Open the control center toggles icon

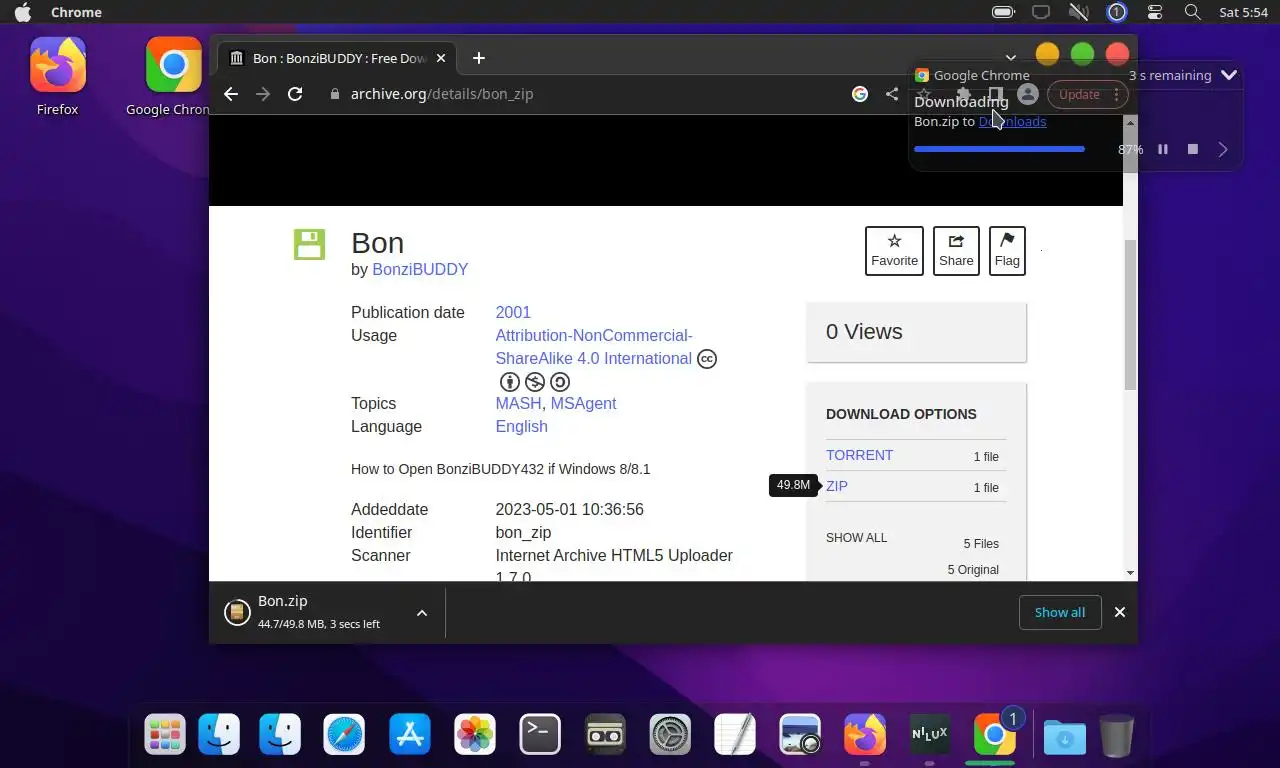[1155, 12]
